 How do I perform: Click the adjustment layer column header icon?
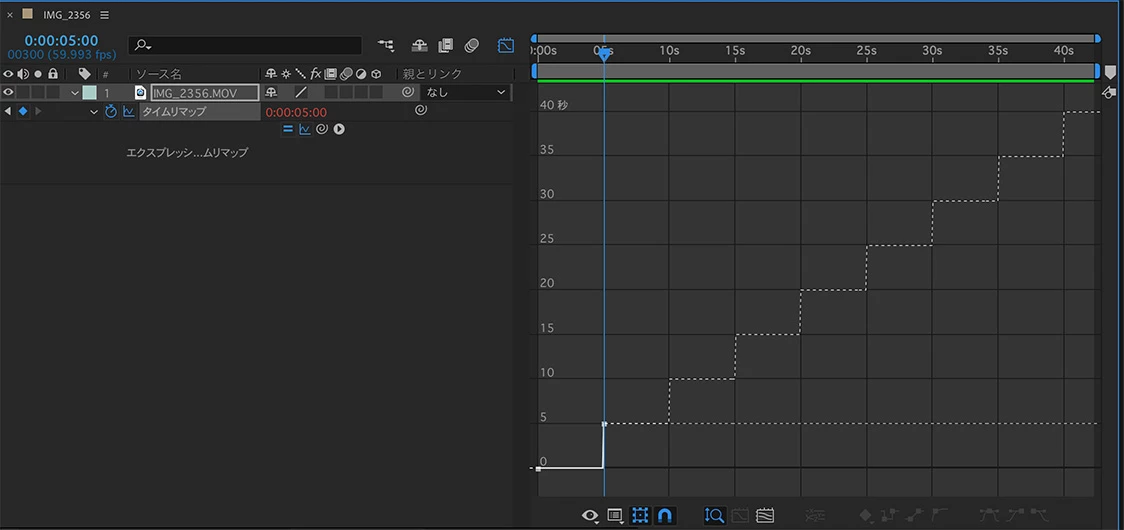(x=361, y=73)
